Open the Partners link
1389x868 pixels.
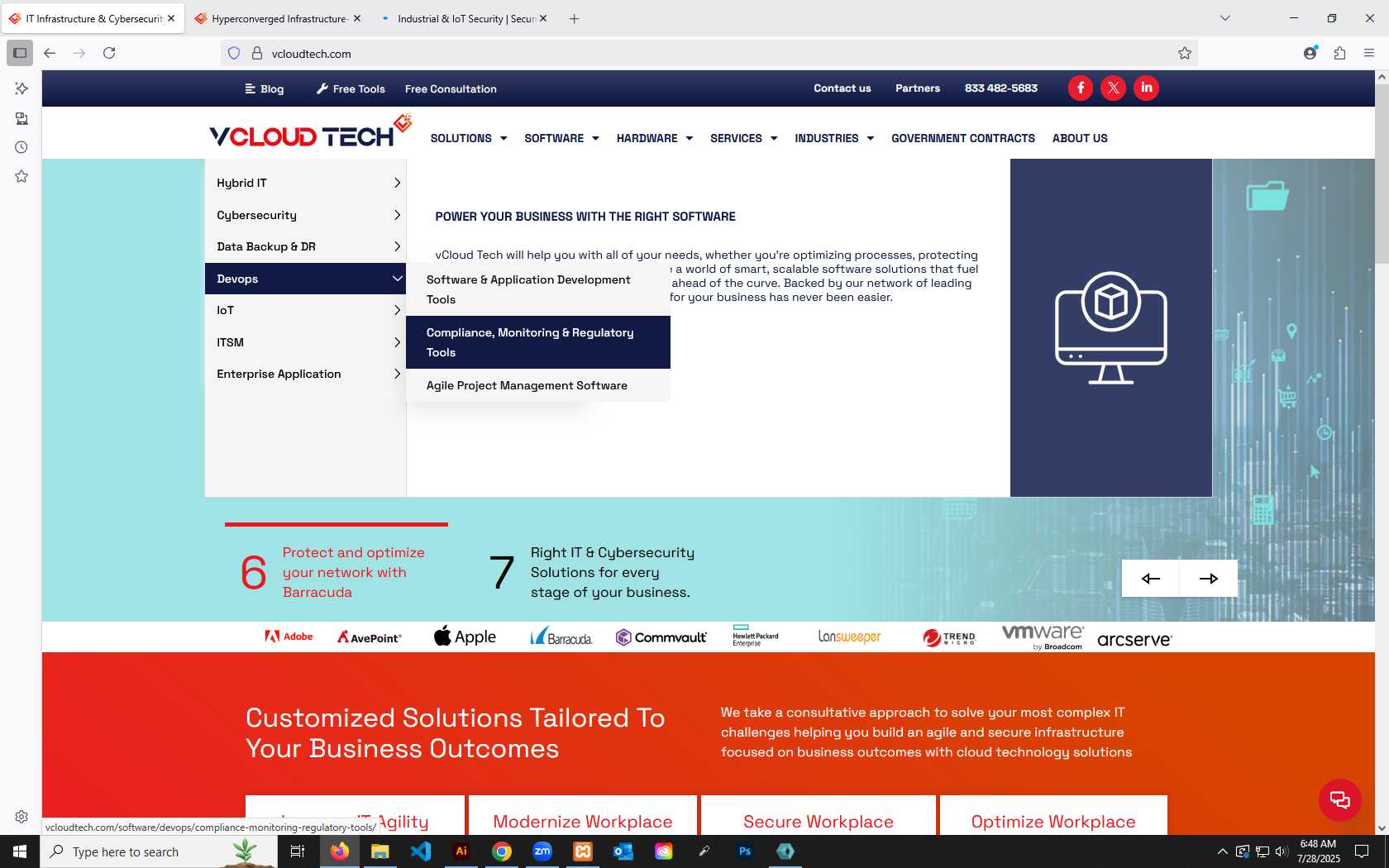coord(918,88)
